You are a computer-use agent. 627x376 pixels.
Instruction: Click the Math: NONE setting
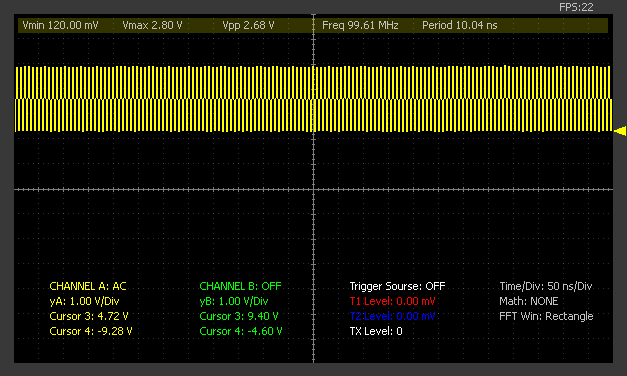point(529,301)
